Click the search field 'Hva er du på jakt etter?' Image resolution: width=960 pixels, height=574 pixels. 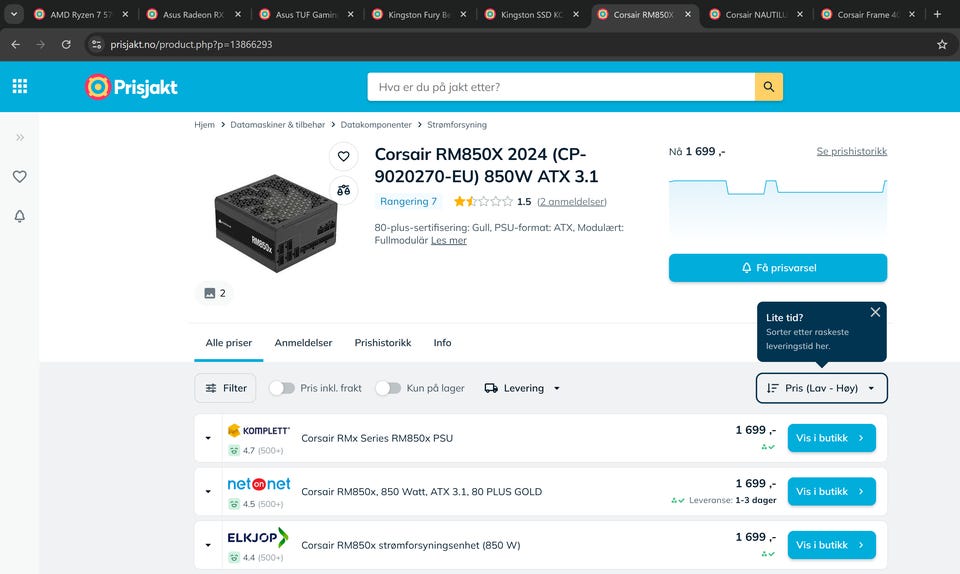pyautogui.click(x=561, y=87)
